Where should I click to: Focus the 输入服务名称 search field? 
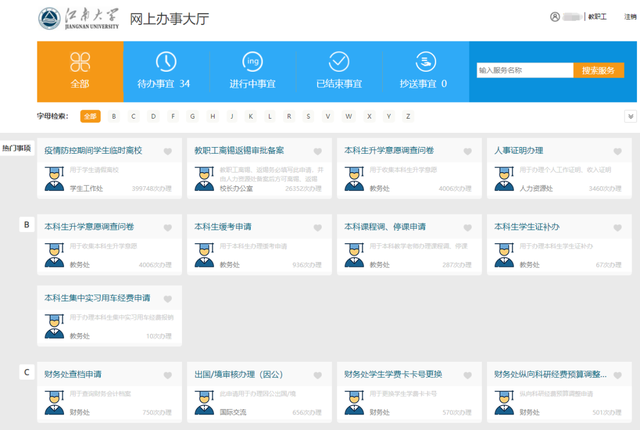[523, 71]
